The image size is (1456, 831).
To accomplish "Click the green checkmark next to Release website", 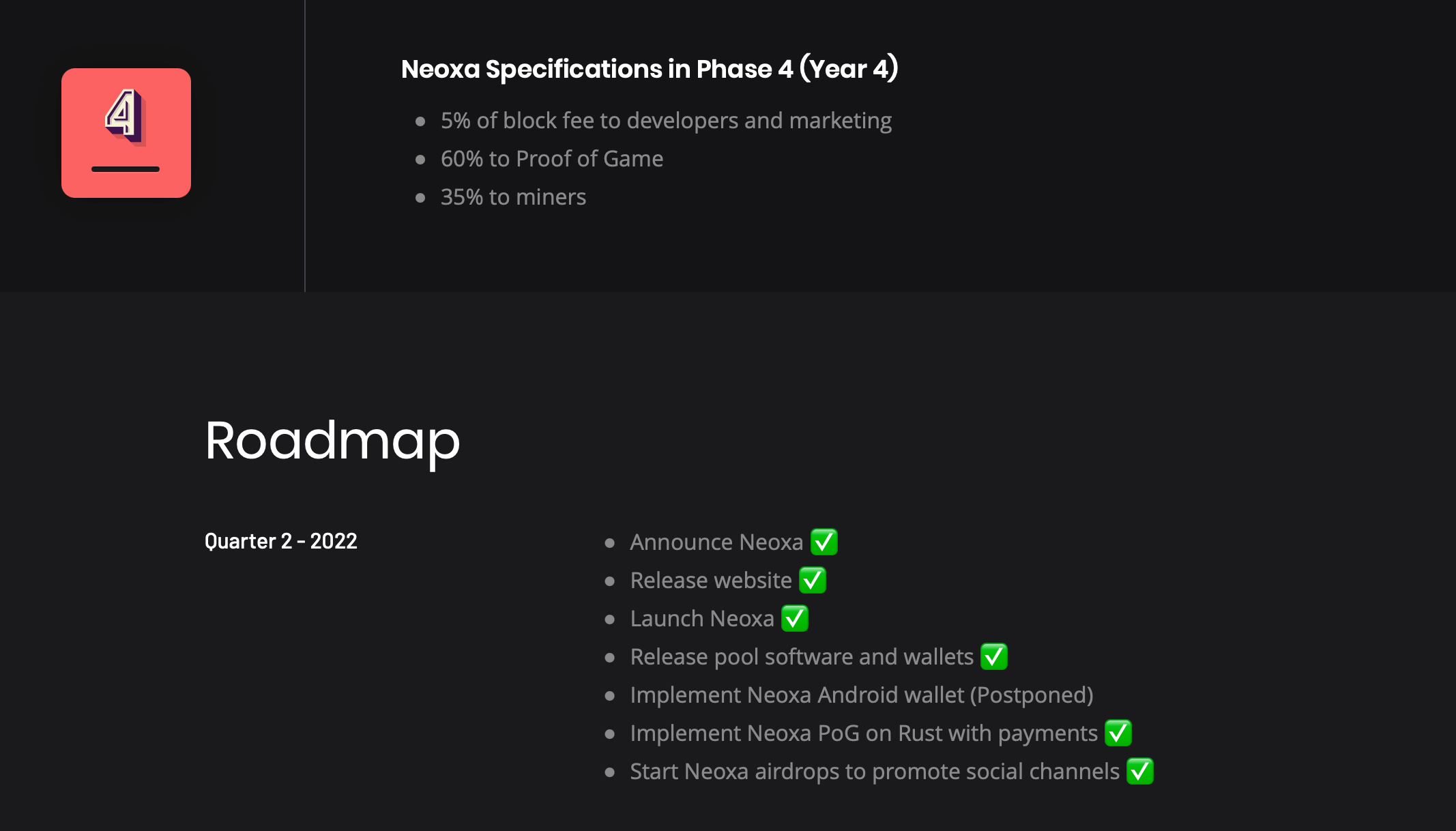I will pos(813,580).
